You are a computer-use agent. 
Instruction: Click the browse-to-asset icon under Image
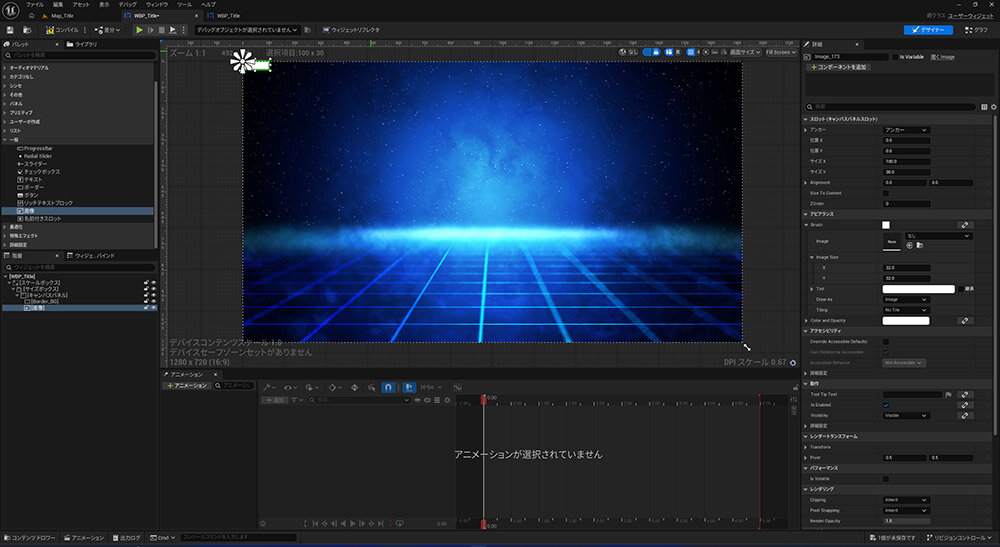click(919, 244)
